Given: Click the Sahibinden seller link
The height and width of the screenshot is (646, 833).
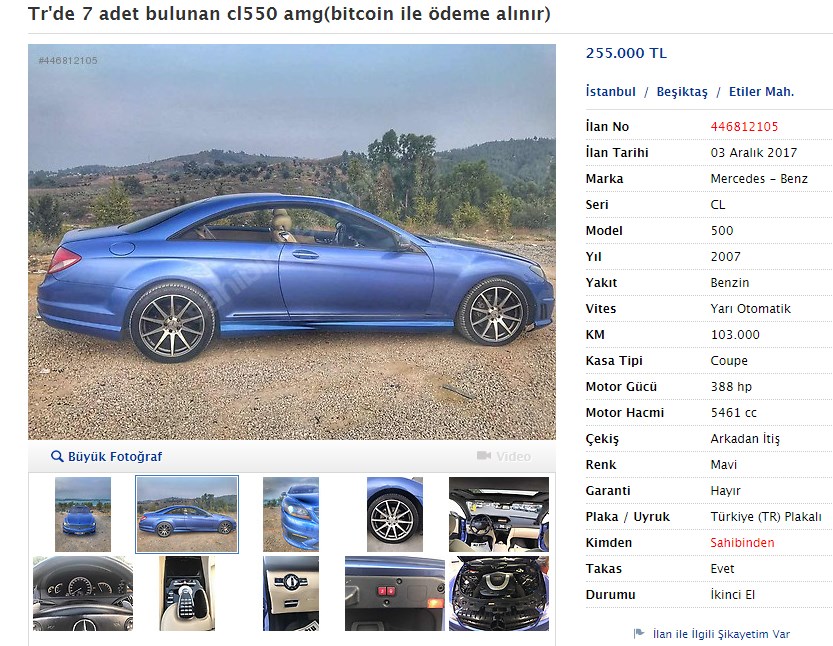Looking at the screenshot, I should coord(742,542).
